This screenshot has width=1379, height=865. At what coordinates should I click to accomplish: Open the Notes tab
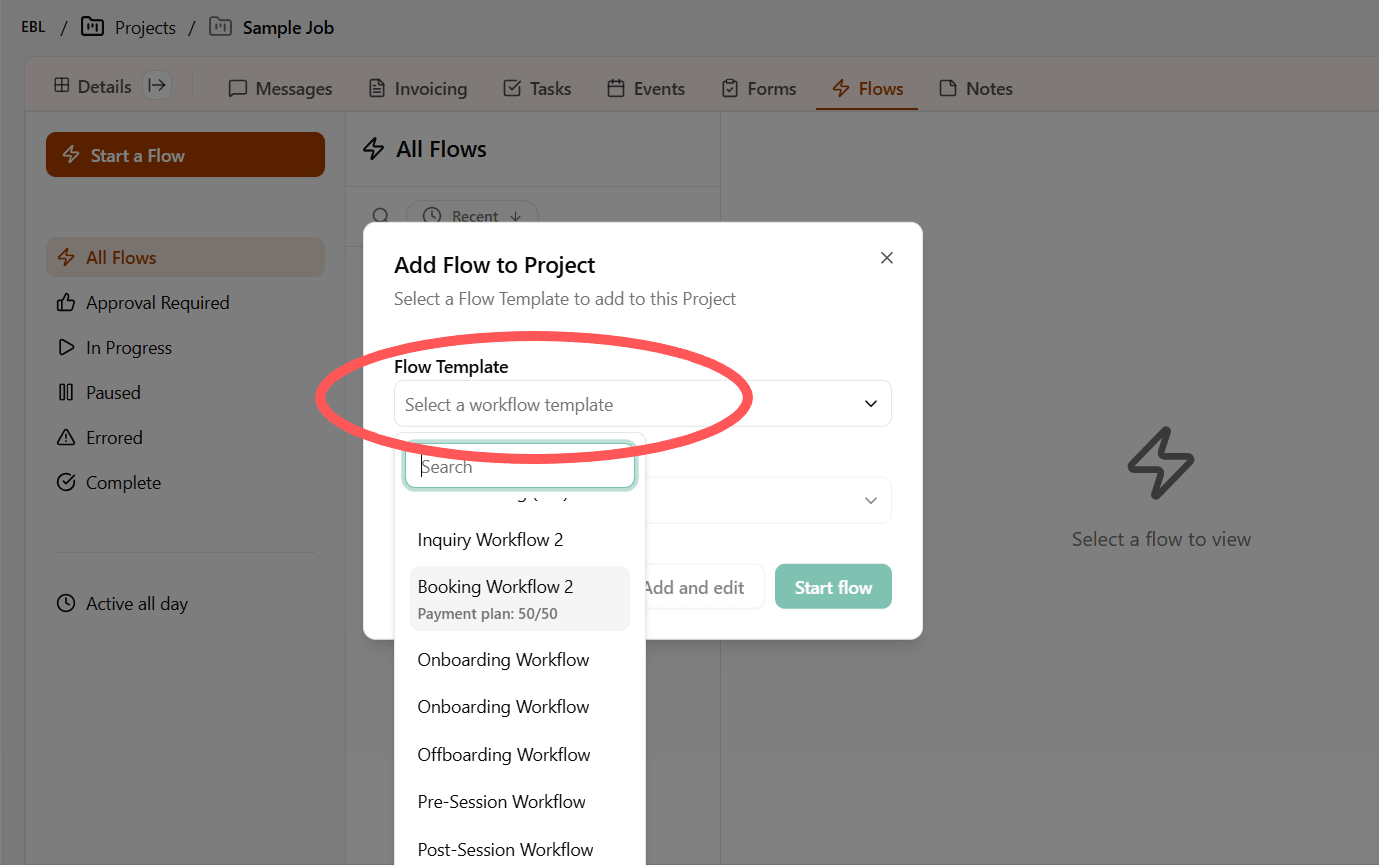976,88
